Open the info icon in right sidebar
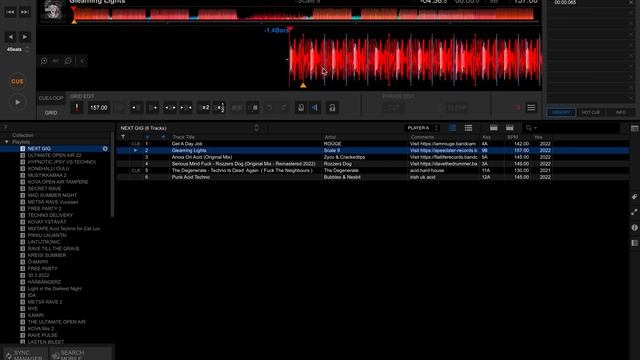640x360 pixels. click(634, 227)
